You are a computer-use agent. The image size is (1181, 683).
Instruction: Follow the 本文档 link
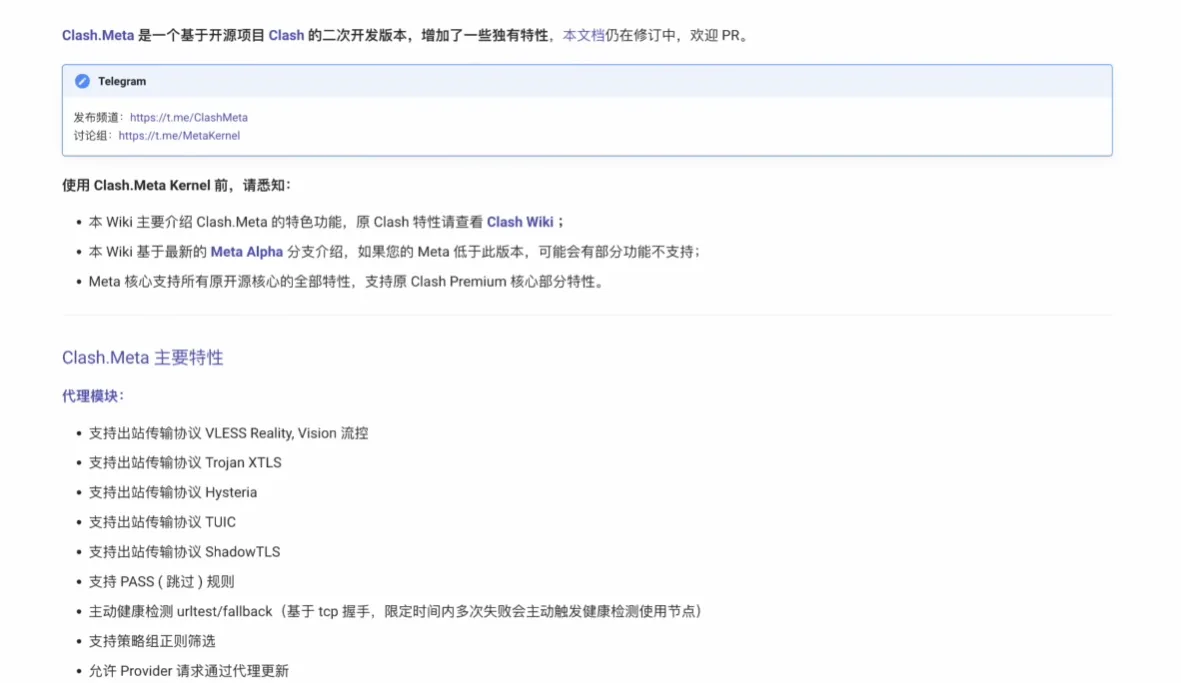(x=583, y=35)
